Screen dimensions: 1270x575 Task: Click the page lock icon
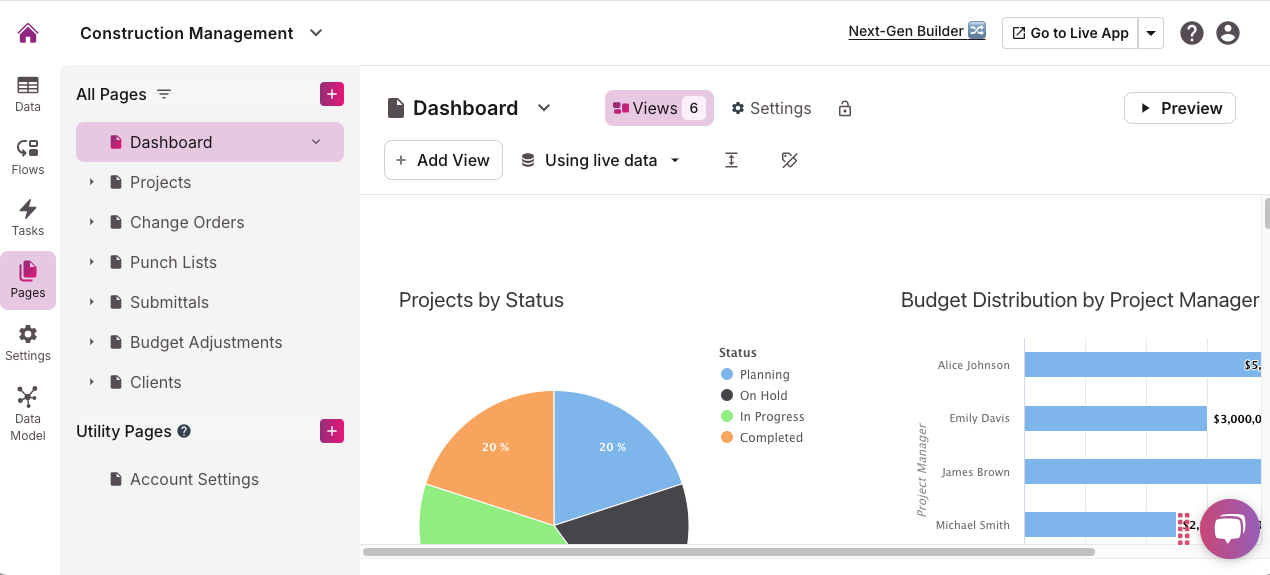pos(845,108)
